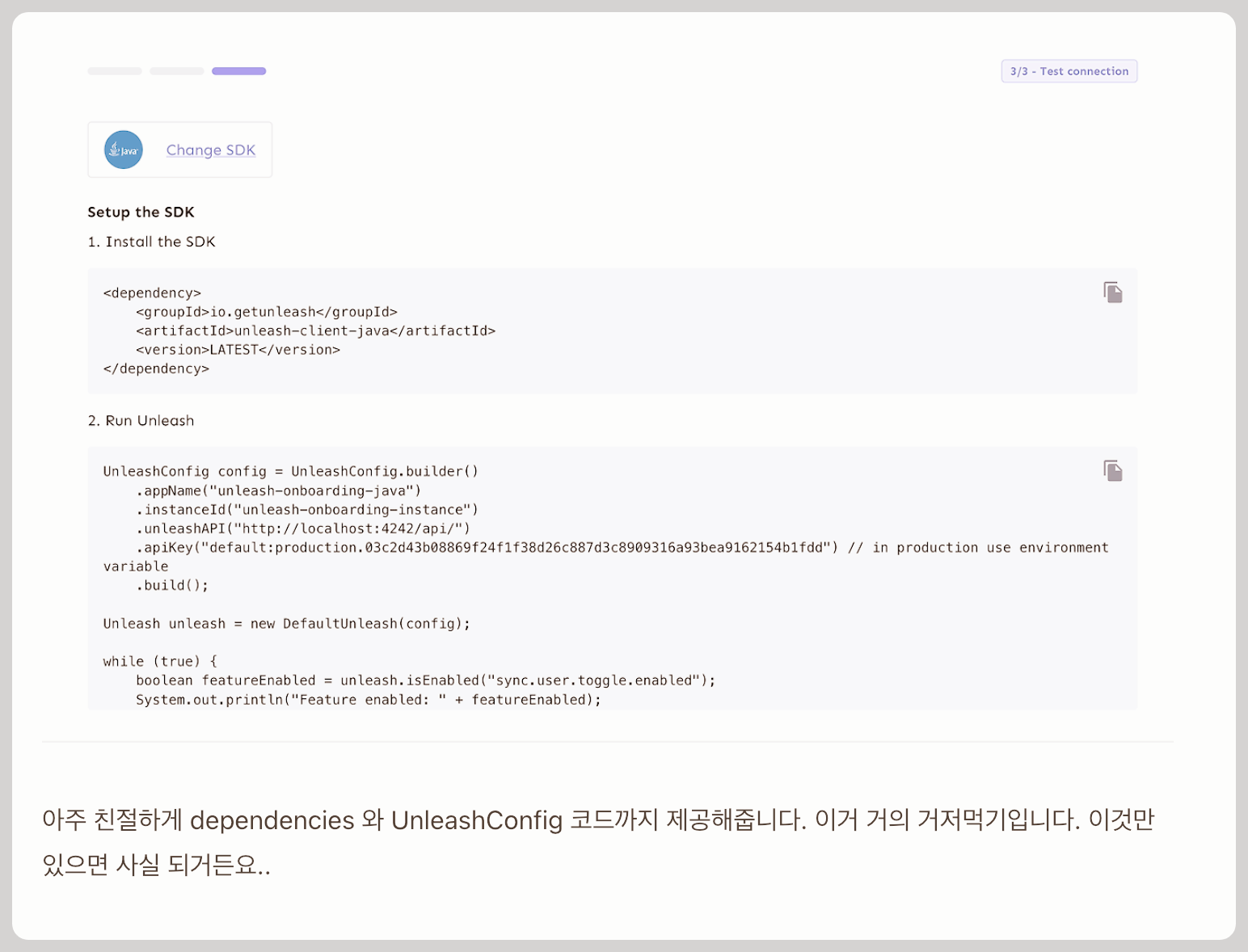This screenshot has width=1248, height=952.
Task: Select the third active progress bar
Action: (239, 71)
